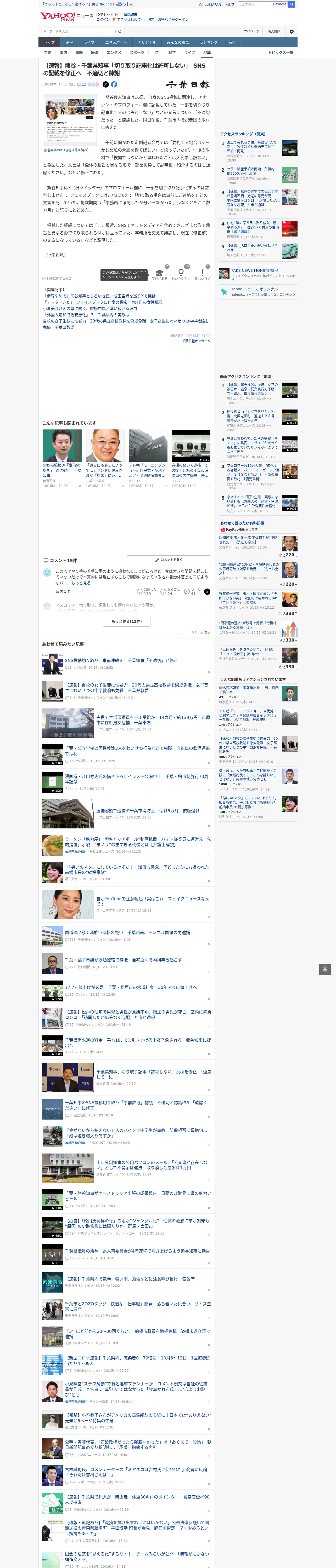Click the Yahoo! JAPAN News logo
The image size is (336, 1568).
[x=66, y=16]
